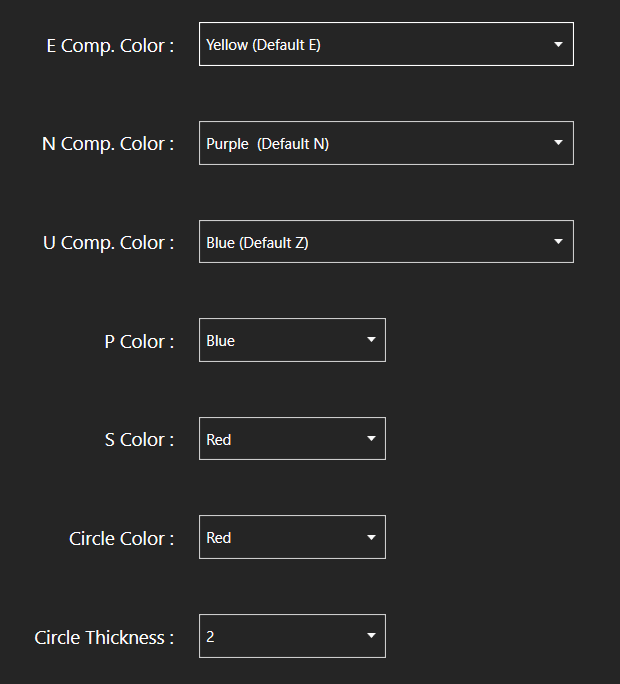
Task: Open the S Color dropdown
Action: coord(292,438)
